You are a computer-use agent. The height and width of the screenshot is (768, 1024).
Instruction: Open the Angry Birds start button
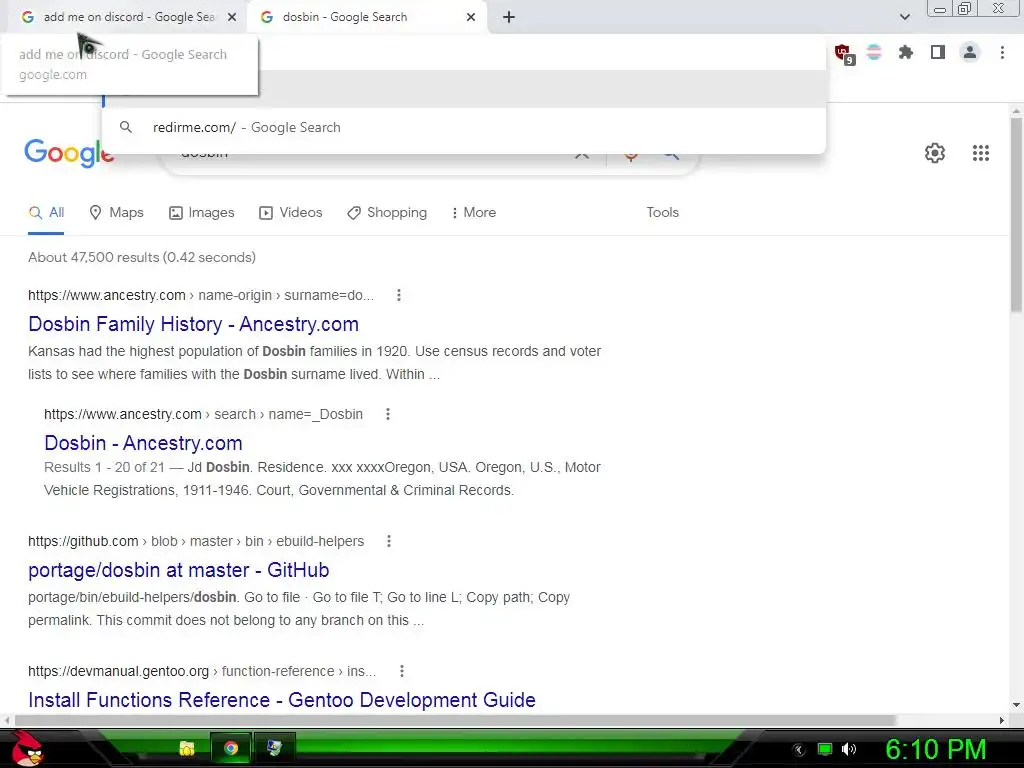tap(26, 748)
